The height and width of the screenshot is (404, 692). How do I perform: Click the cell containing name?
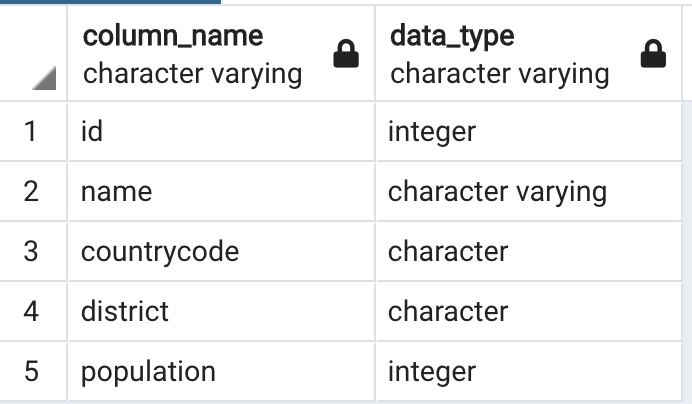click(x=221, y=192)
